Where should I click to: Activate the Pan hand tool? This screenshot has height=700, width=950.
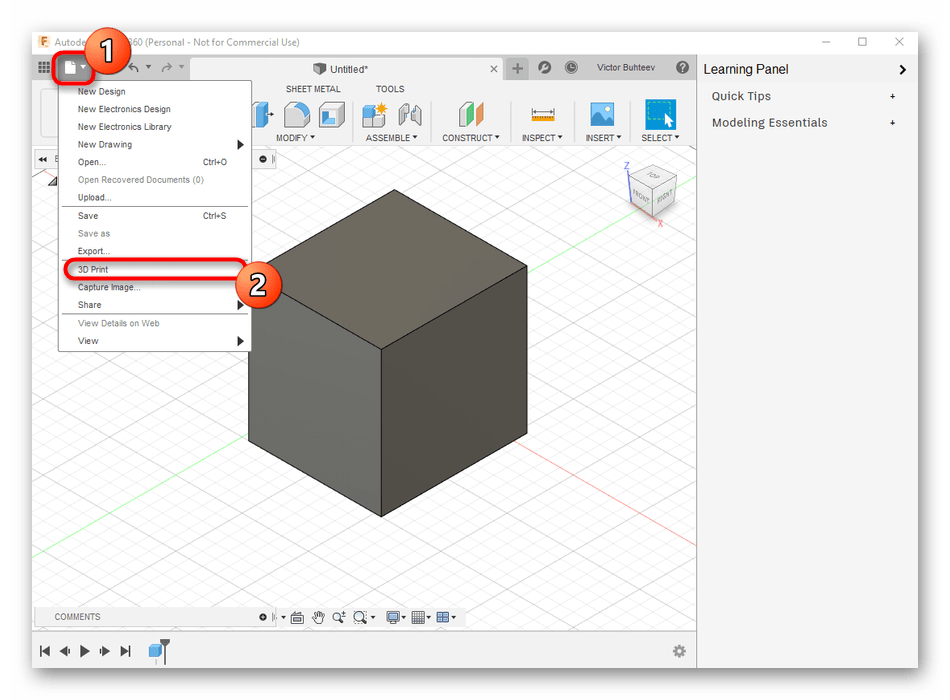tap(318, 618)
